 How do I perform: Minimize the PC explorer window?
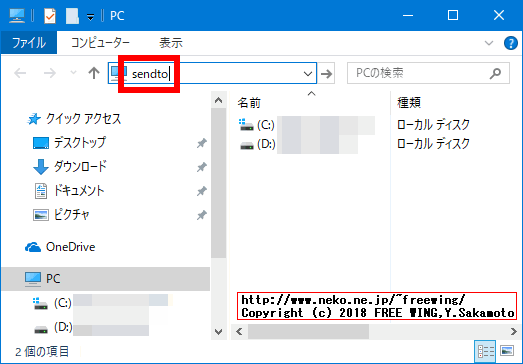click(x=408, y=15)
